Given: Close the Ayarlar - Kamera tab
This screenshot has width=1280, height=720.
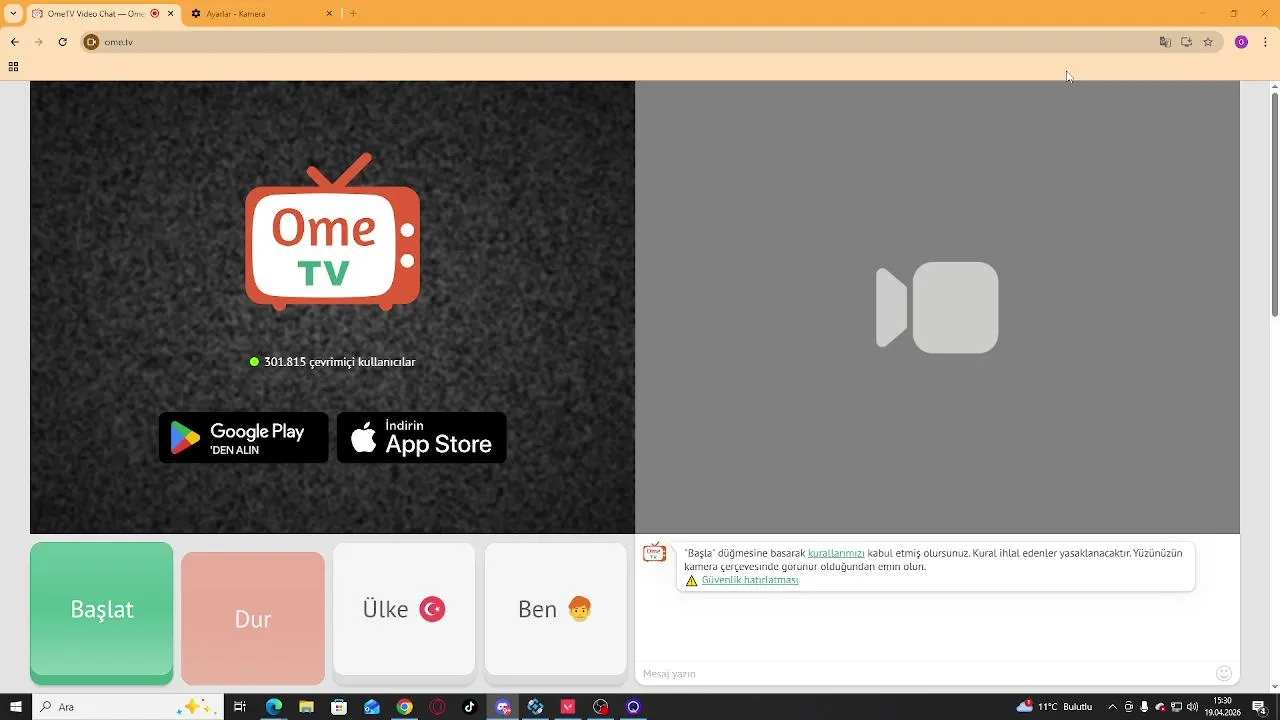Looking at the screenshot, I should 330,14.
